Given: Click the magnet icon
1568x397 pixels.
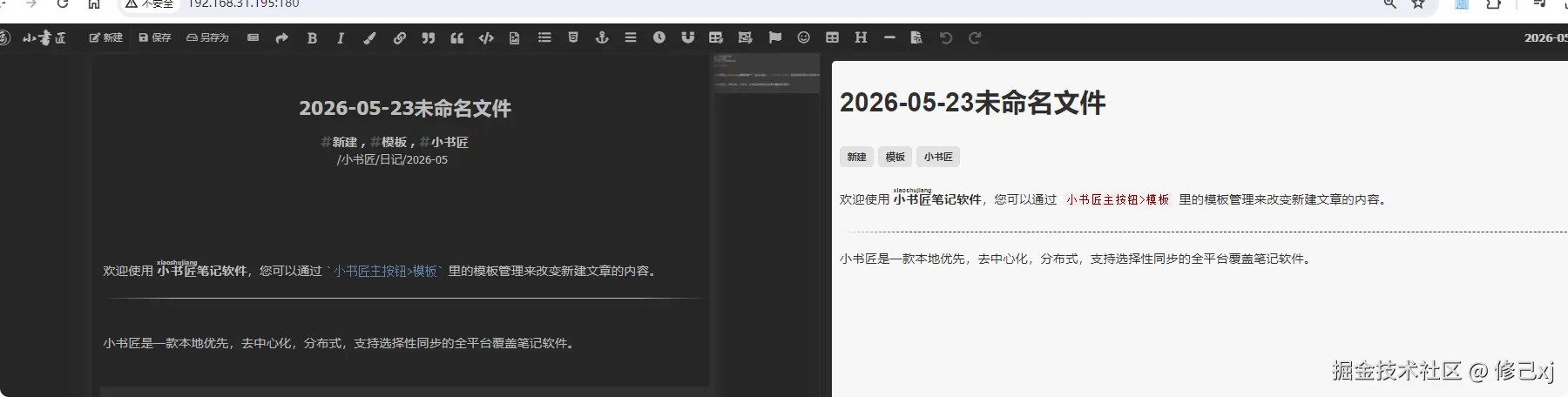Looking at the screenshot, I should 687,37.
